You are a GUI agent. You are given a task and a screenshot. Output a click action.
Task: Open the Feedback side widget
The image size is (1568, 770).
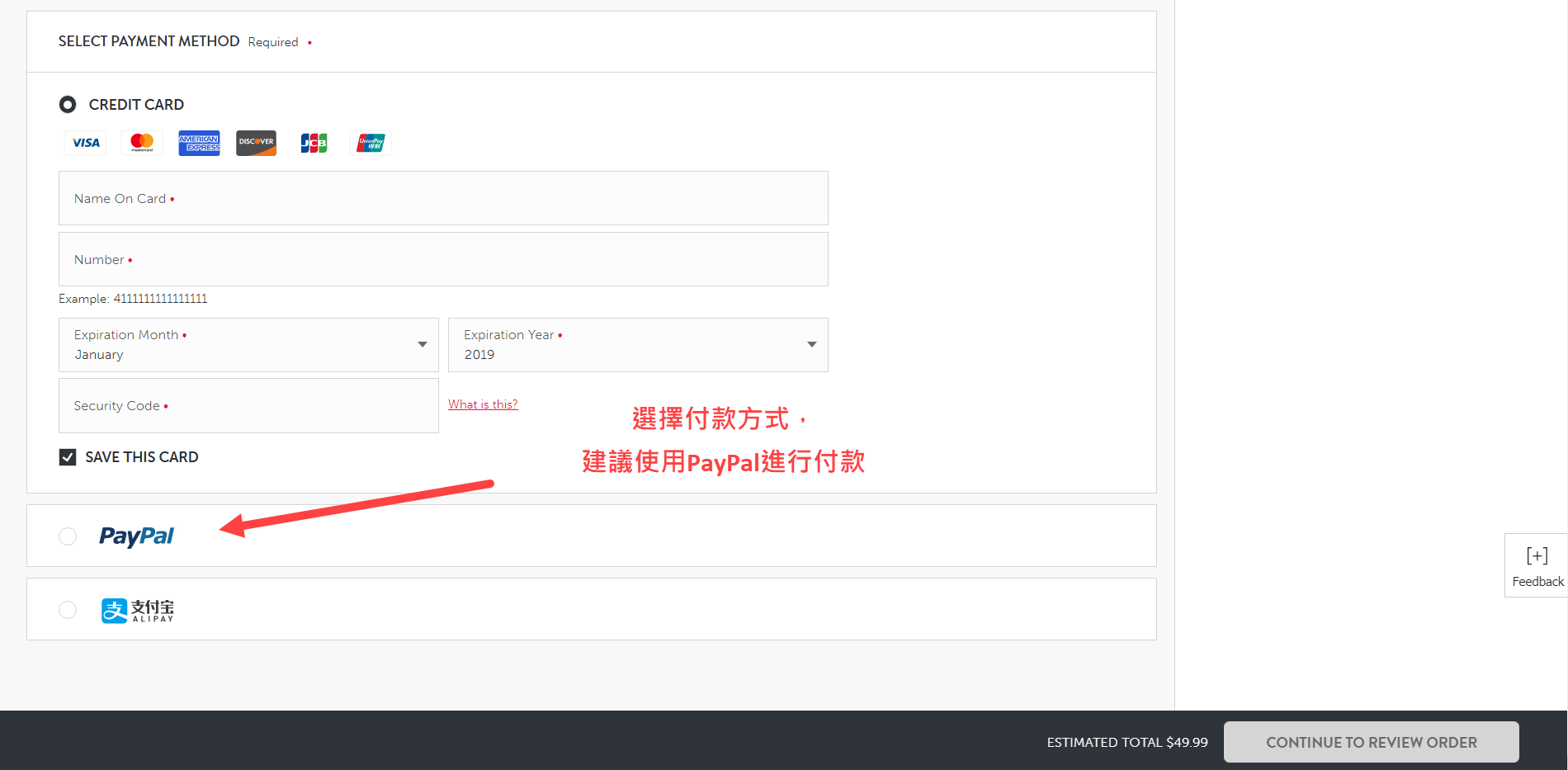coord(1537,566)
